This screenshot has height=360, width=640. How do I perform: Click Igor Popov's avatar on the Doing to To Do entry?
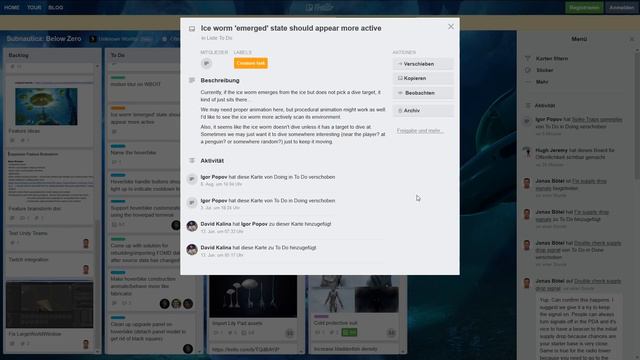click(x=192, y=179)
